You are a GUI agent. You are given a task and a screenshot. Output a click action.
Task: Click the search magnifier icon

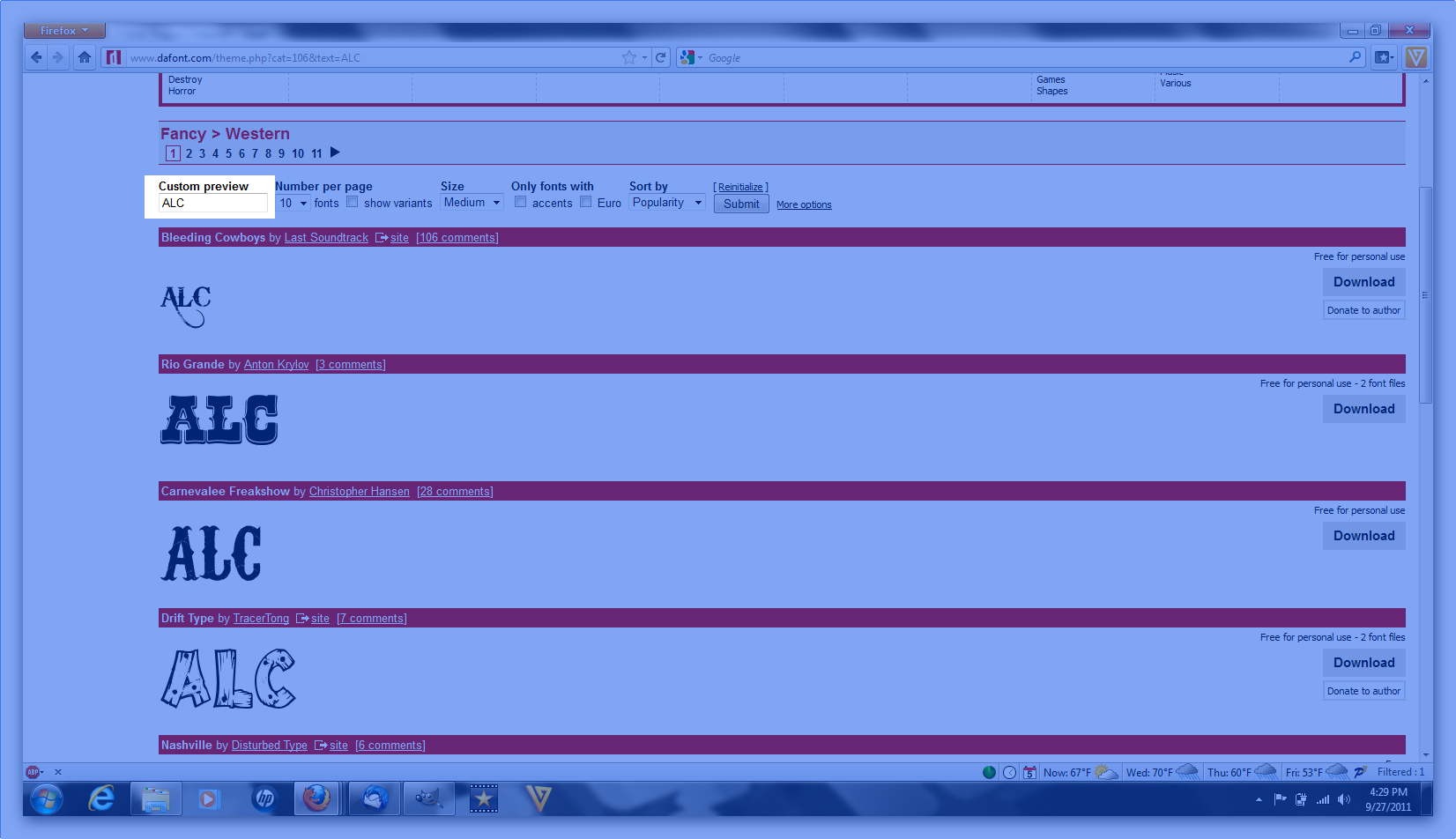1356,57
